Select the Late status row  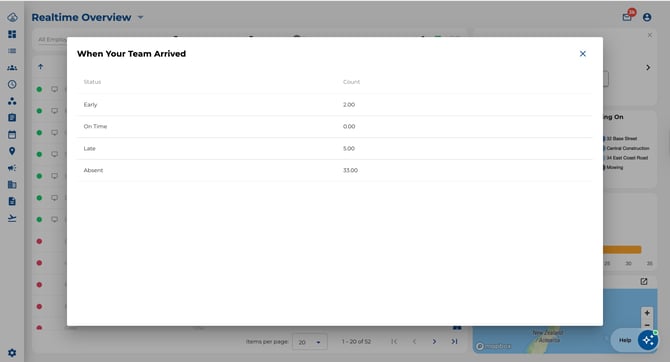coord(335,148)
